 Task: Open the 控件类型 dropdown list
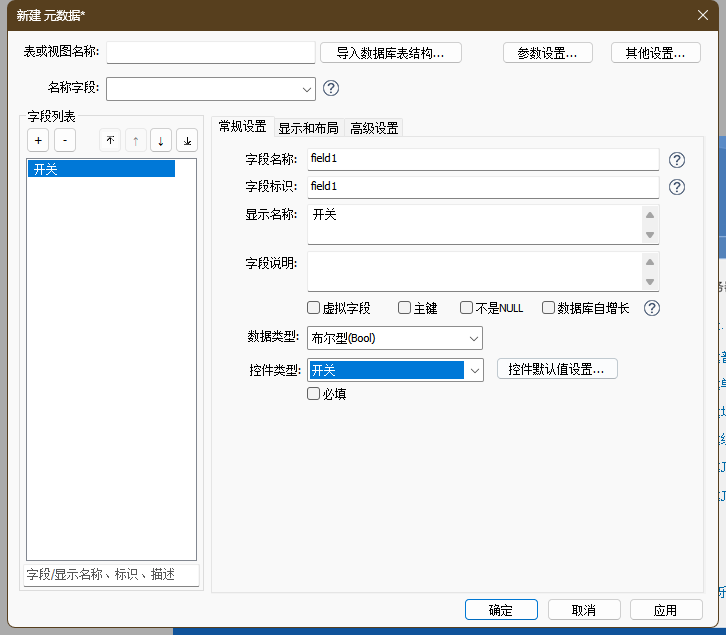coord(474,370)
